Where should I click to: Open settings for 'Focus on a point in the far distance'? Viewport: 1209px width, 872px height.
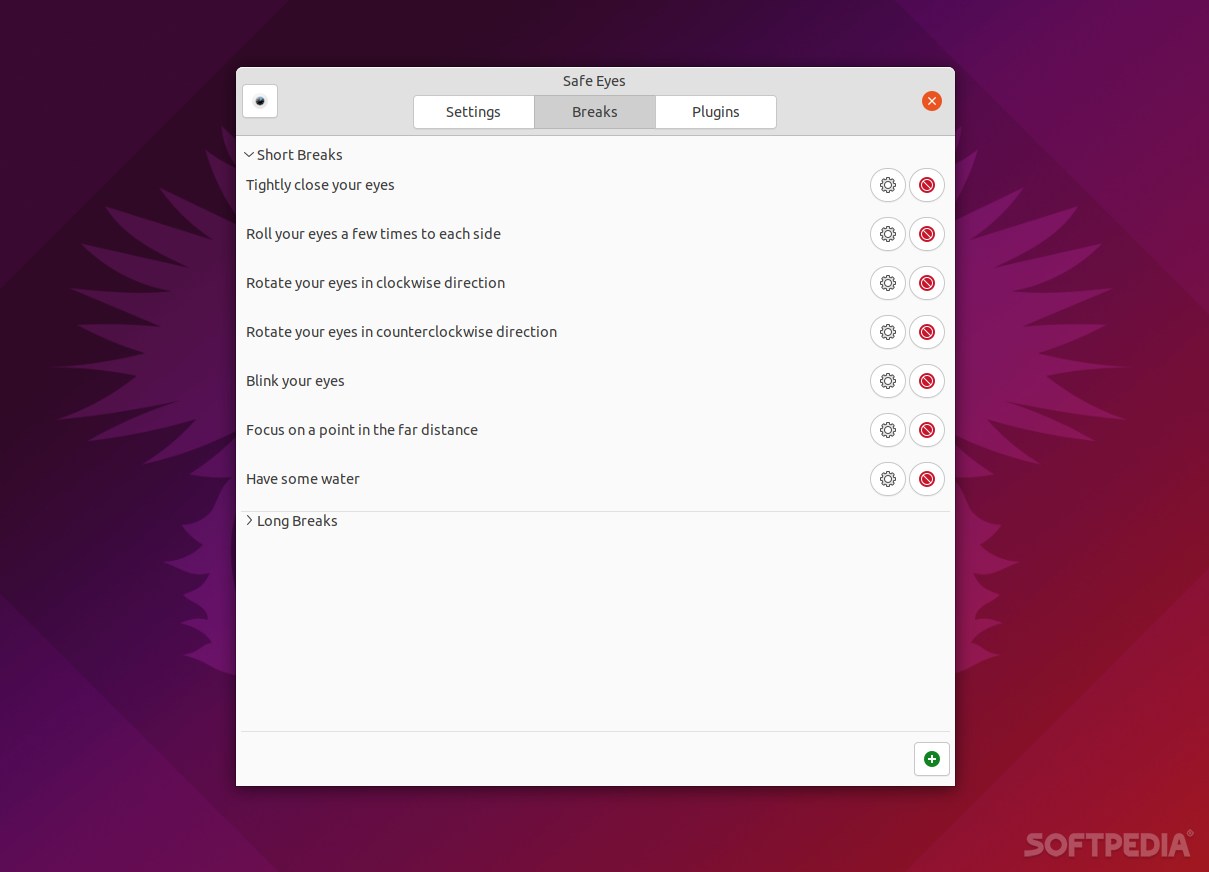click(887, 430)
